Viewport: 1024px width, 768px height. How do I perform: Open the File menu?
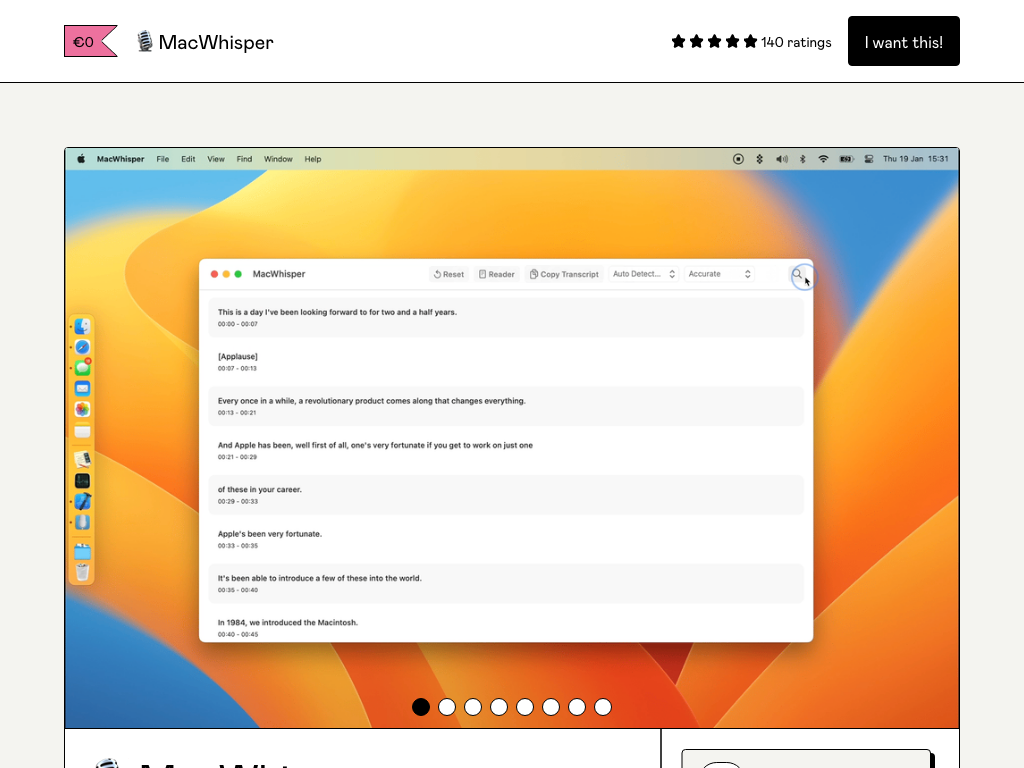click(163, 159)
